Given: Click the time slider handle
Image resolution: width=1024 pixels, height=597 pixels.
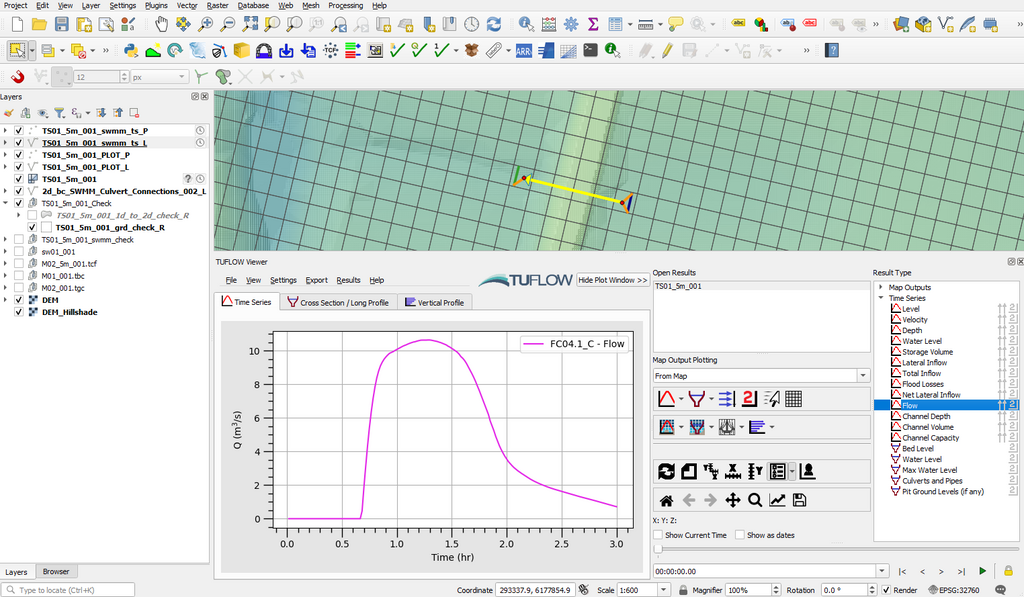Looking at the screenshot, I should click(x=658, y=549).
